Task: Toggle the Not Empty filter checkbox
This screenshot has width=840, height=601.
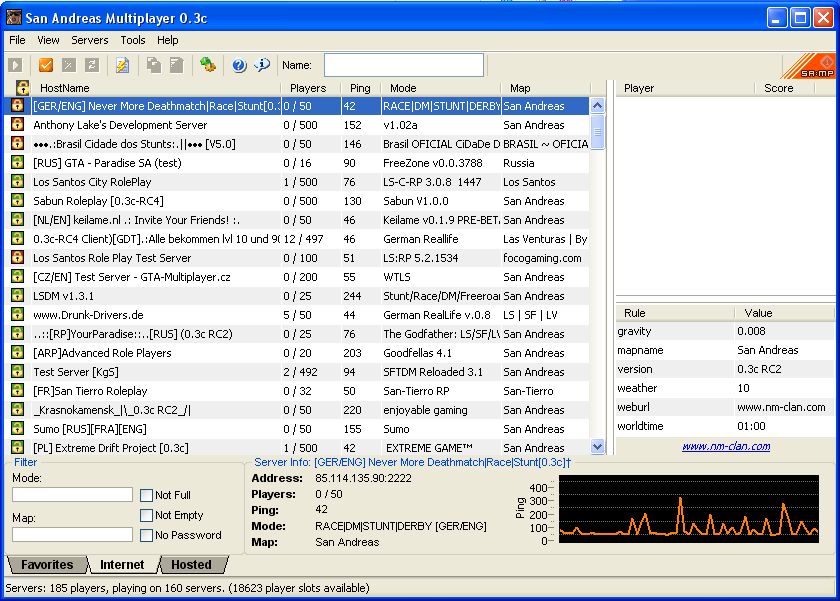Action: (147, 515)
